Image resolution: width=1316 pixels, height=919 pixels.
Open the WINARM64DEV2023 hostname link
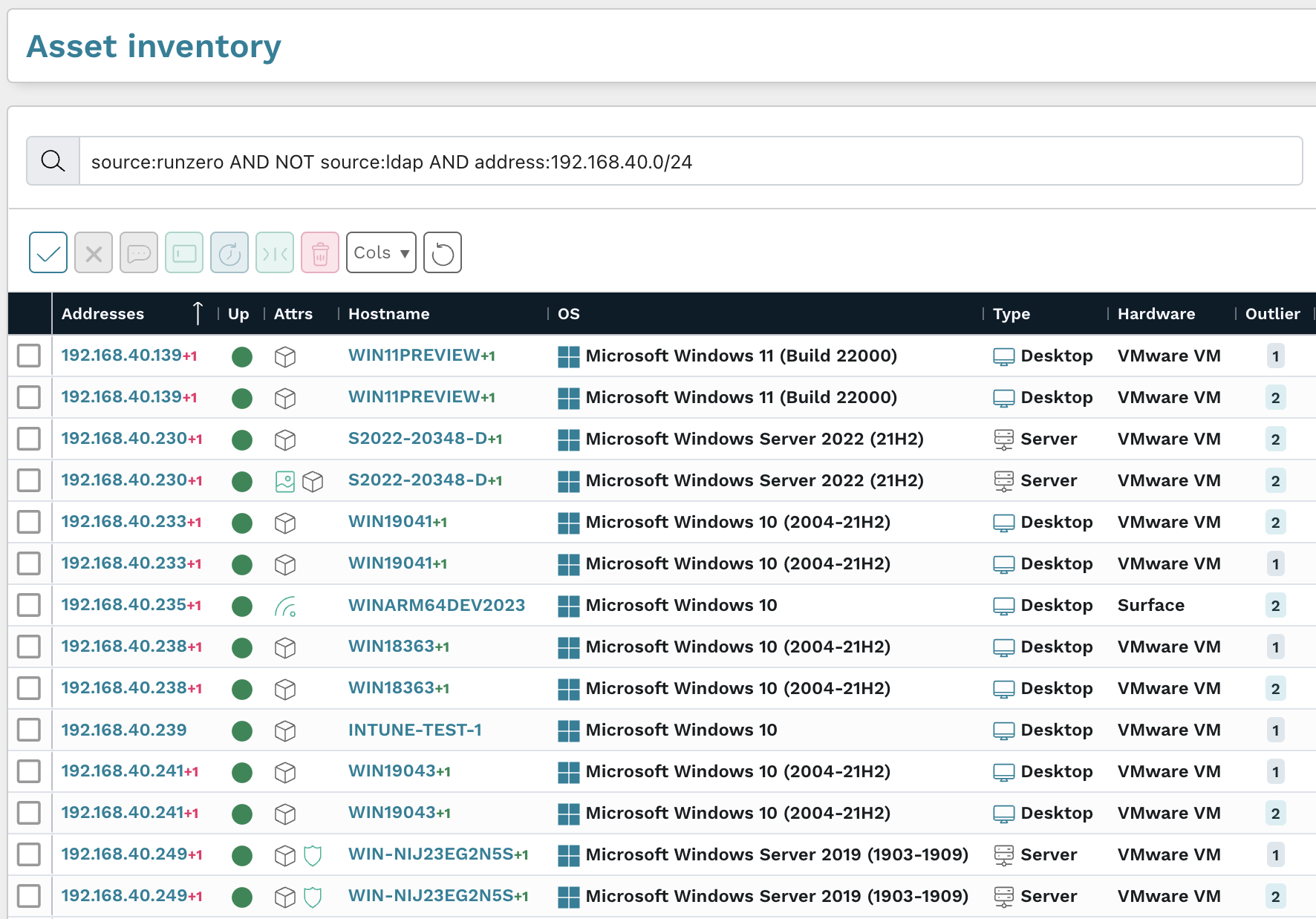(x=437, y=605)
